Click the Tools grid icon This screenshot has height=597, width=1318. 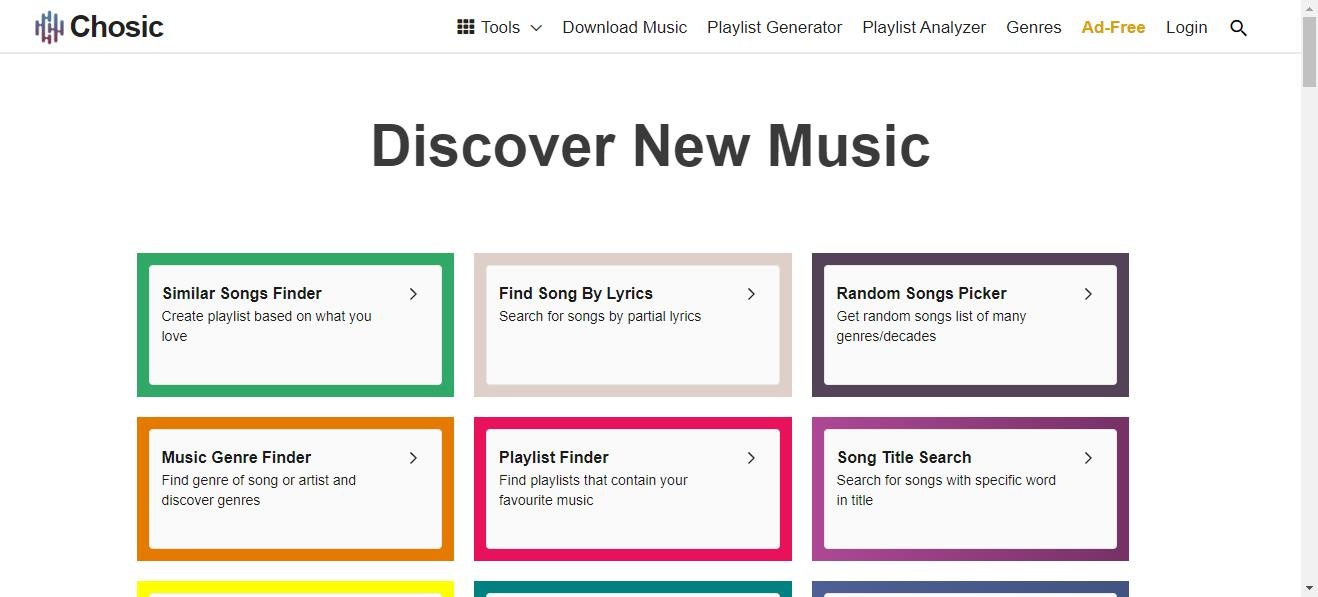pyautogui.click(x=465, y=27)
